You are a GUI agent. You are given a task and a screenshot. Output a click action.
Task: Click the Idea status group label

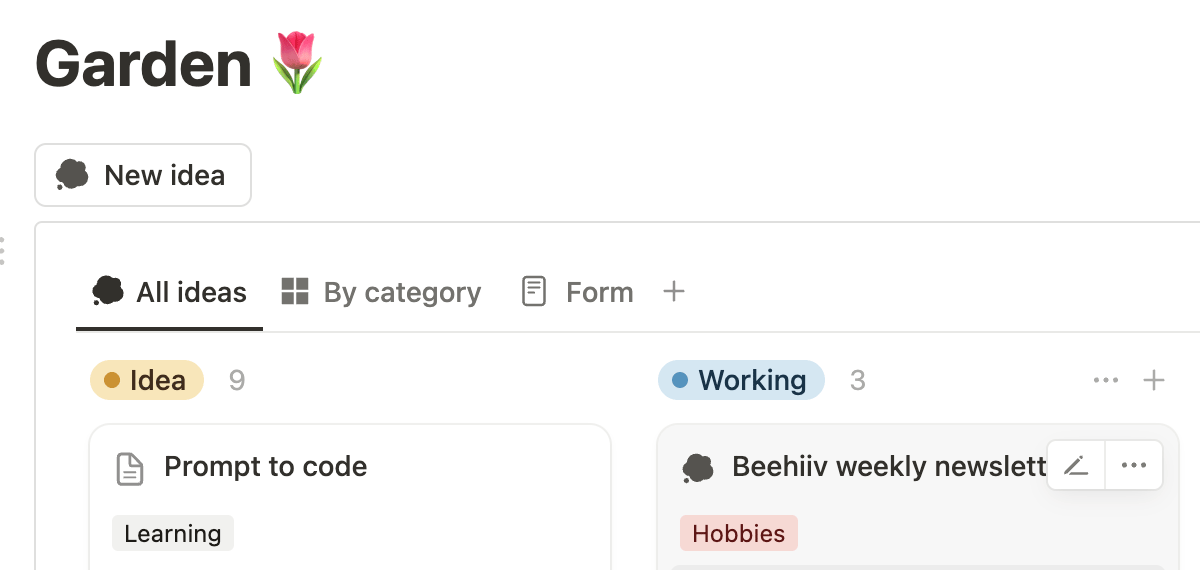click(147, 380)
